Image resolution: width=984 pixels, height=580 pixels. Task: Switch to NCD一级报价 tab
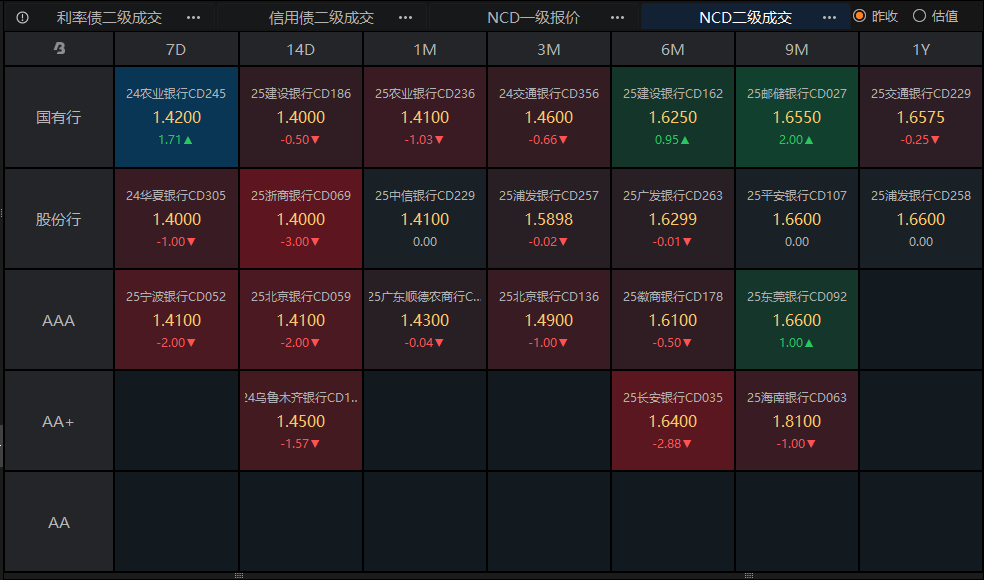pyautogui.click(x=533, y=18)
